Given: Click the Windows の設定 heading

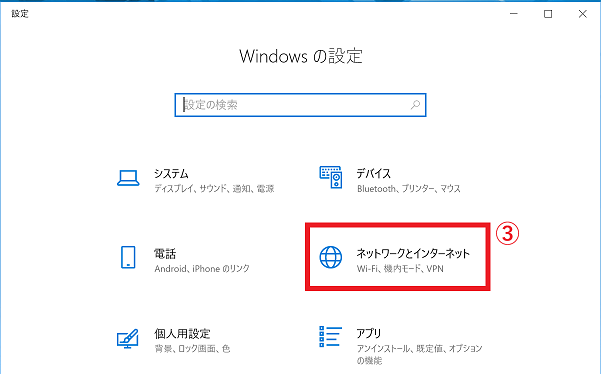Looking at the screenshot, I should [x=301, y=56].
